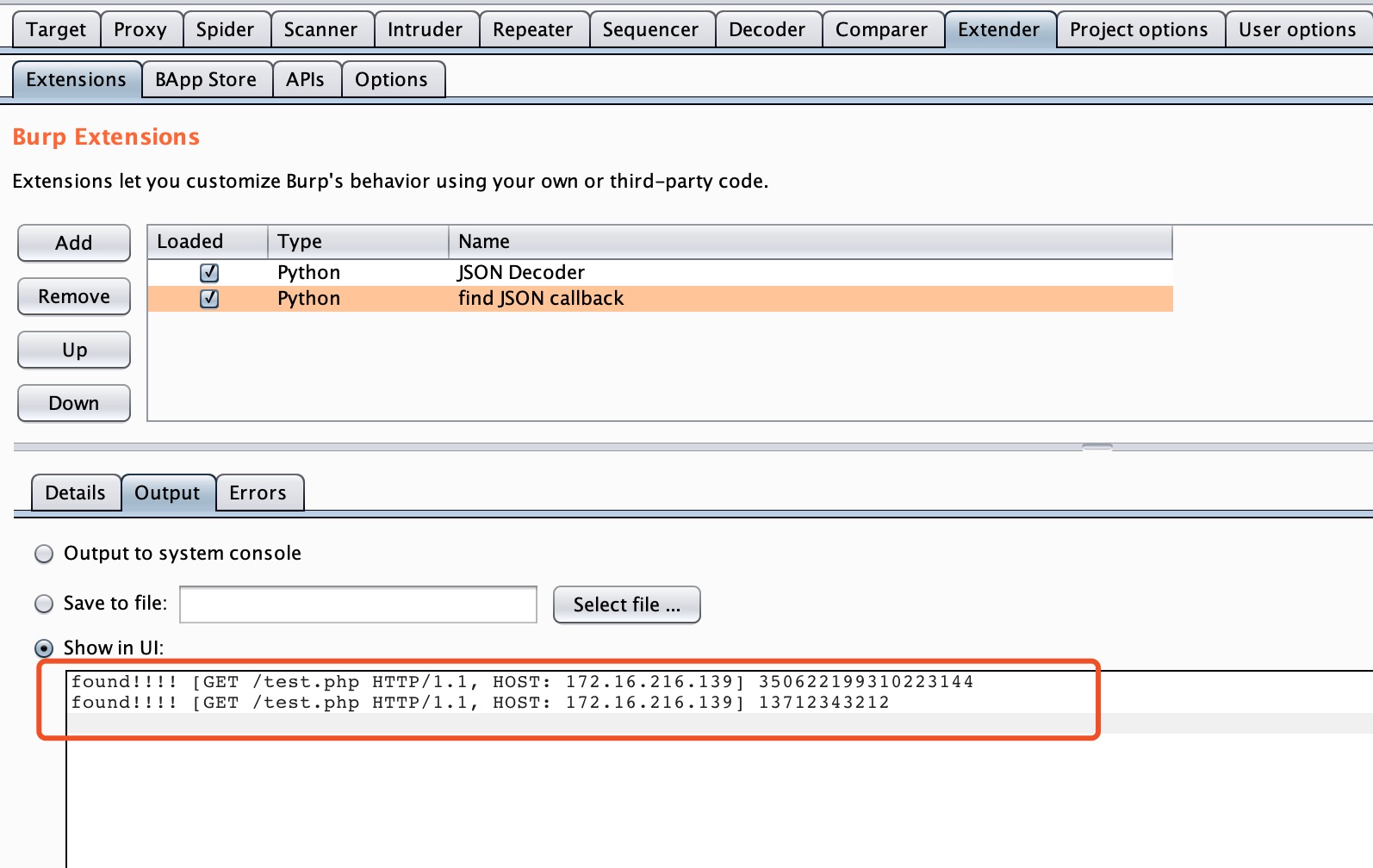The width and height of the screenshot is (1373, 868).
Task: Select the Show in UI radio button
Action: 44,648
